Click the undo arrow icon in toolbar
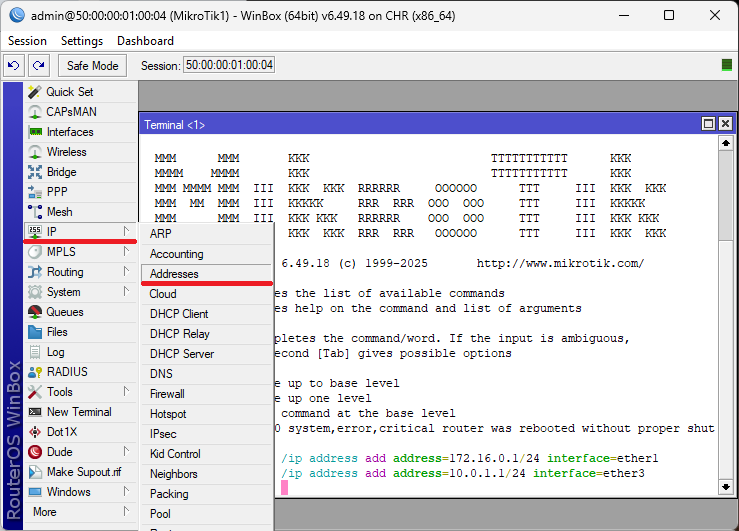This screenshot has width=739, height=531. (14, 65)
